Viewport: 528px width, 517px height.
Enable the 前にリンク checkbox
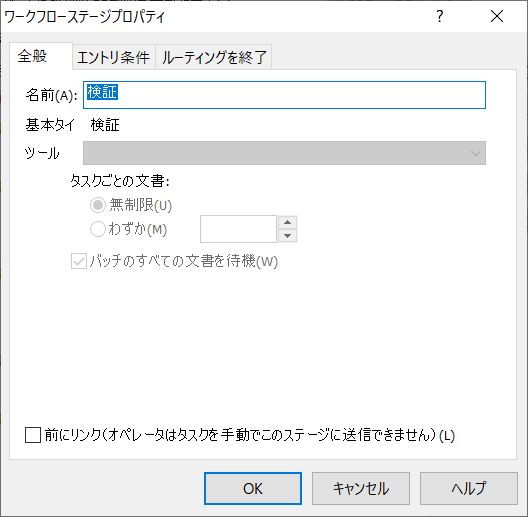click(x=33, y=435)
